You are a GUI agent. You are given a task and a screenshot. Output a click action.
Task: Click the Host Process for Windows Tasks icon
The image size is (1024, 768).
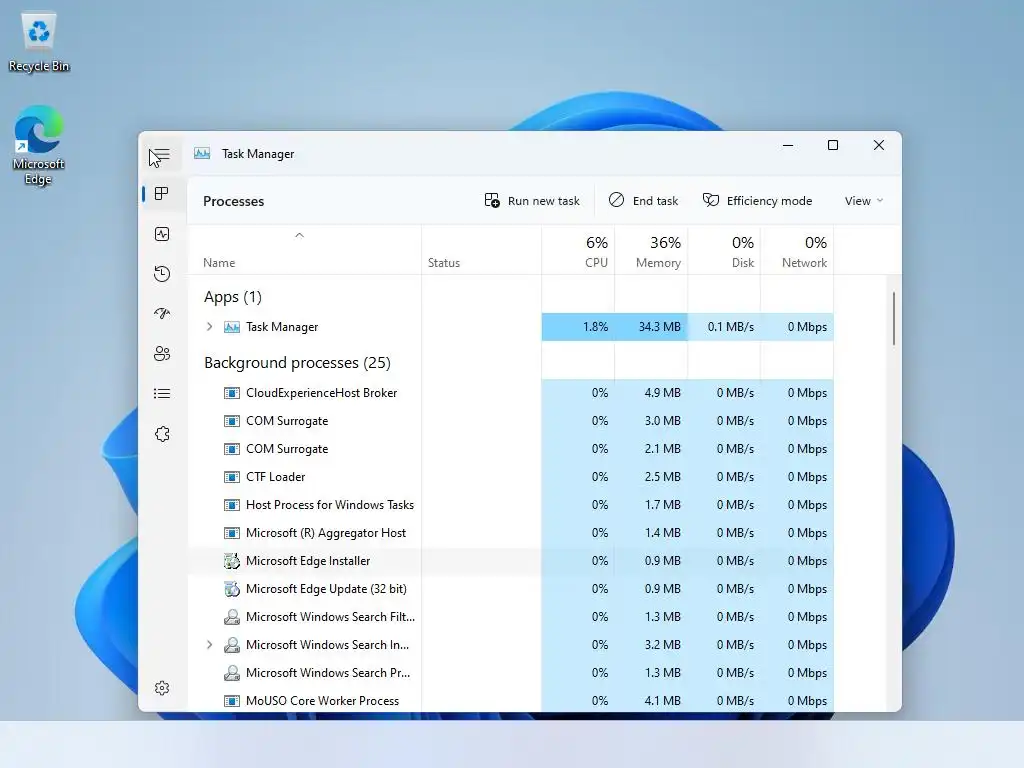tap(232, 505)
